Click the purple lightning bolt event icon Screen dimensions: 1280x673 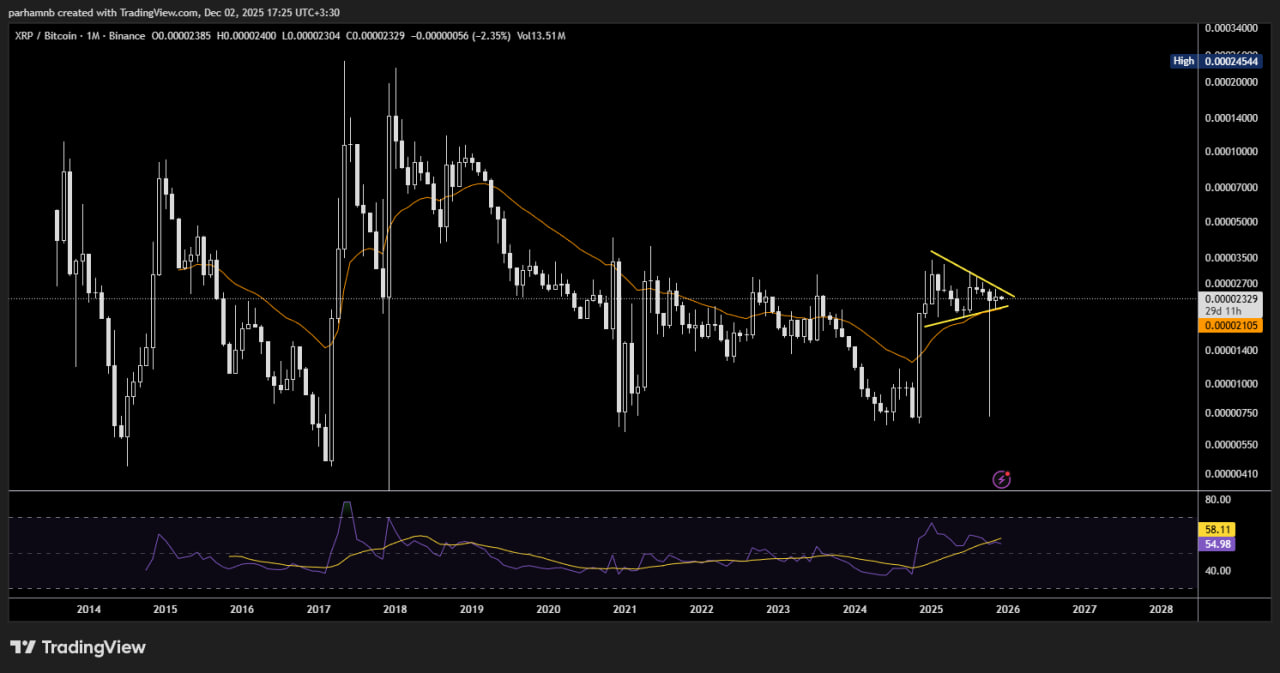click(x=1001, y=479)
